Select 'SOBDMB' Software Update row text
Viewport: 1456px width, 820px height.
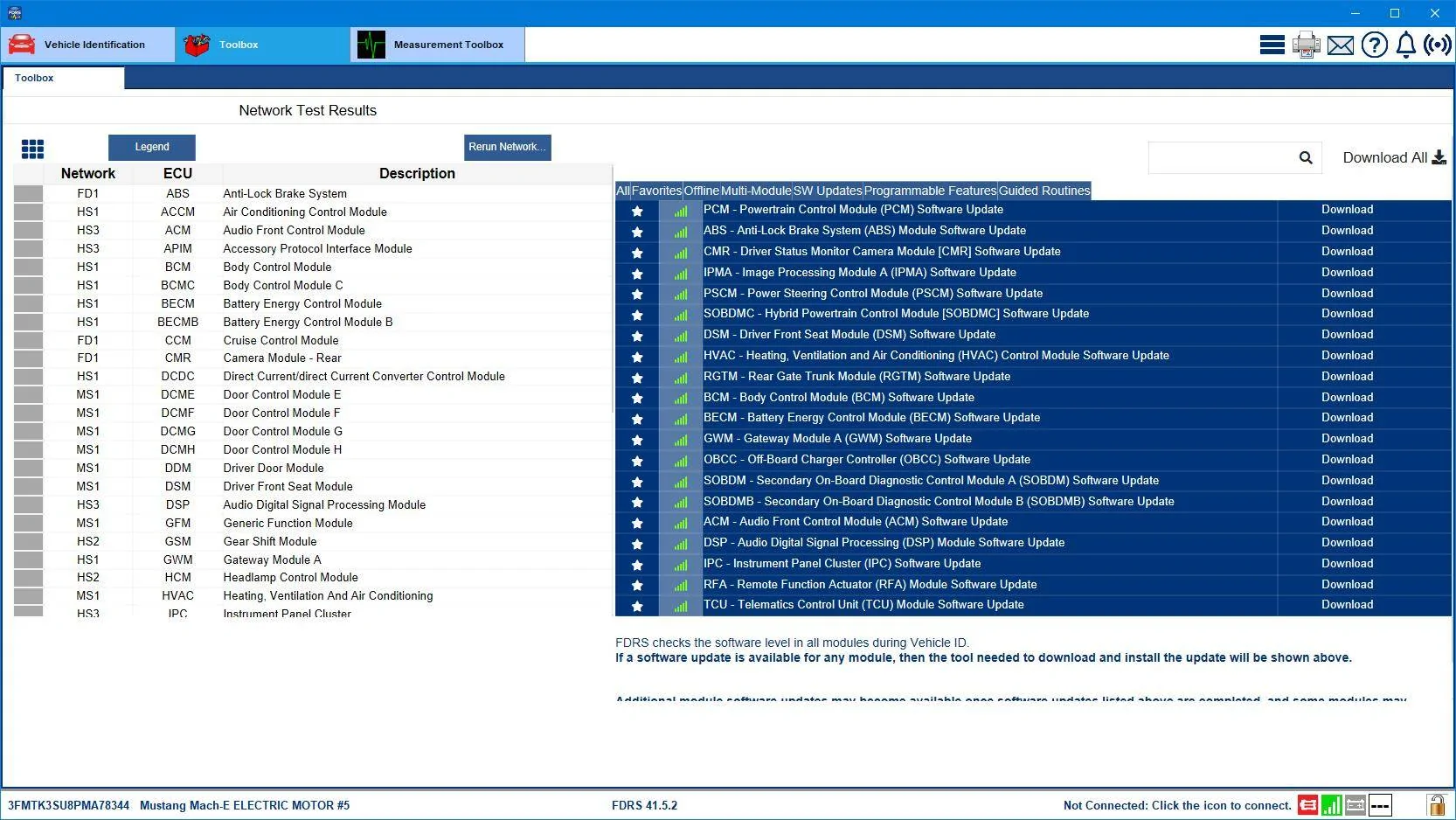pos(939,501)
